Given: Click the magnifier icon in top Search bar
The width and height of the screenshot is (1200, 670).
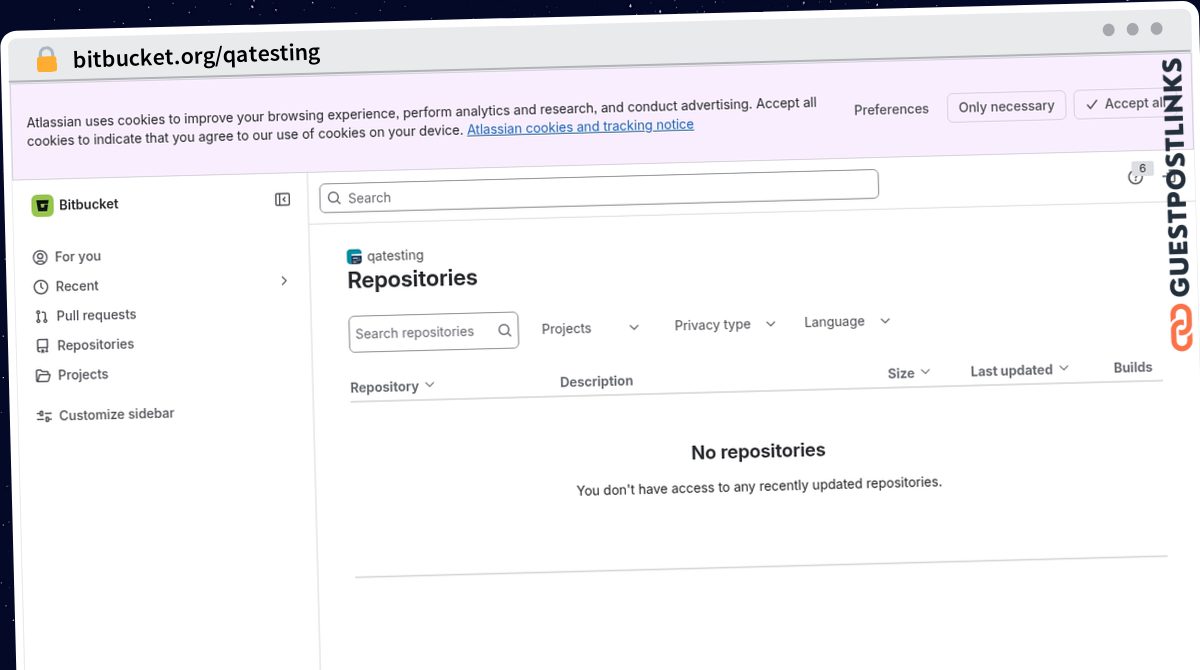Looking at the screenshot, I should pyautogui.click(x=335, y=198).
